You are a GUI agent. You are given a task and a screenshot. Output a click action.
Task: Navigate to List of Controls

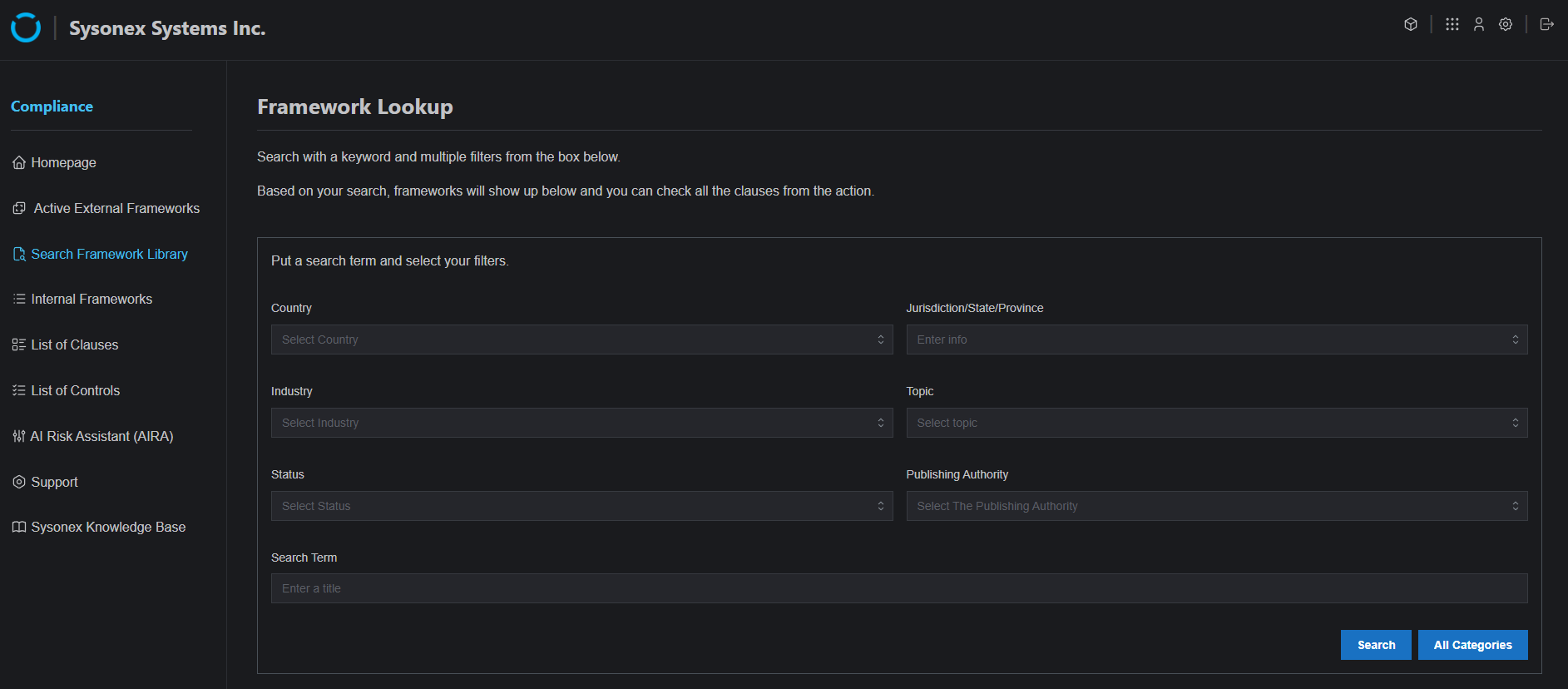(76, 390)
